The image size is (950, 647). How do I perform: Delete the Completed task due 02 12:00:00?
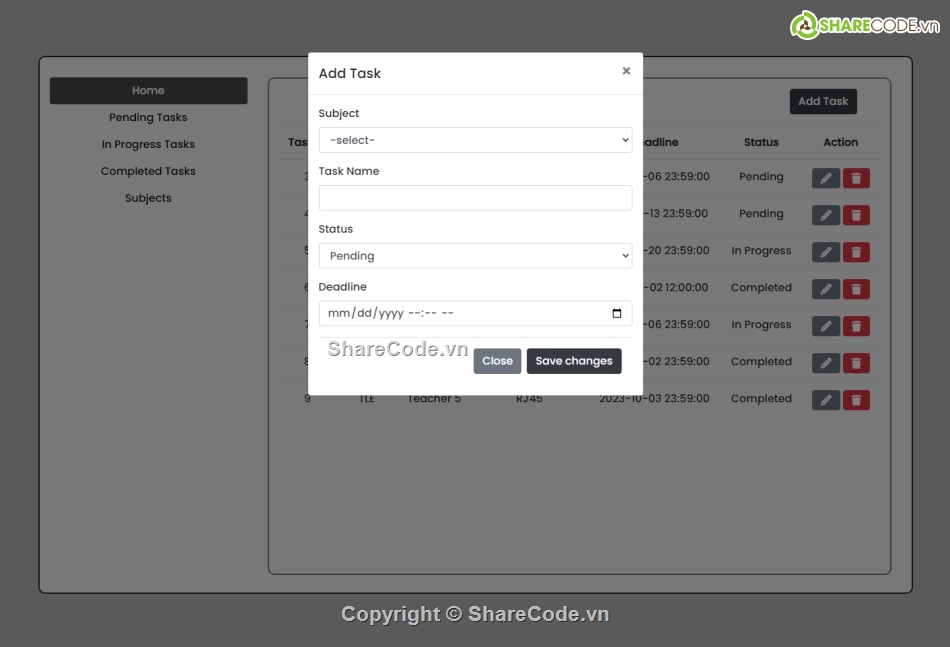(856, 289)
